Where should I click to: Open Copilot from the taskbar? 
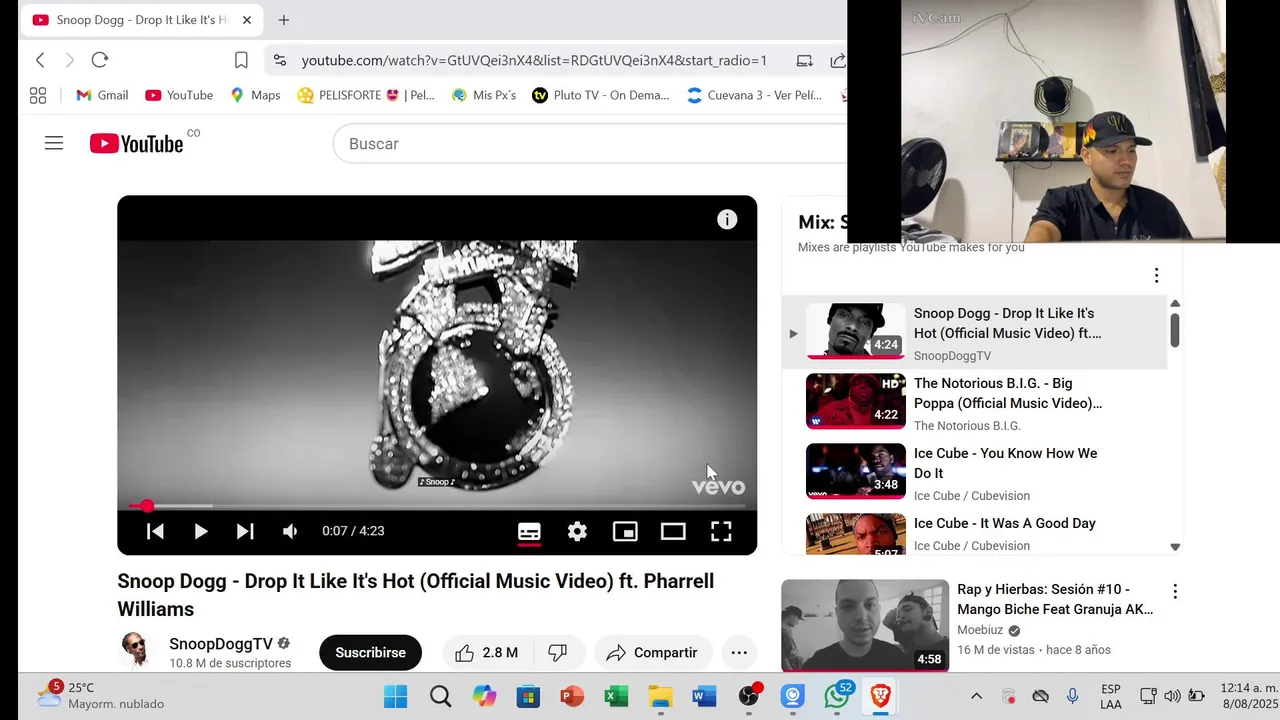tap(484, 696)
